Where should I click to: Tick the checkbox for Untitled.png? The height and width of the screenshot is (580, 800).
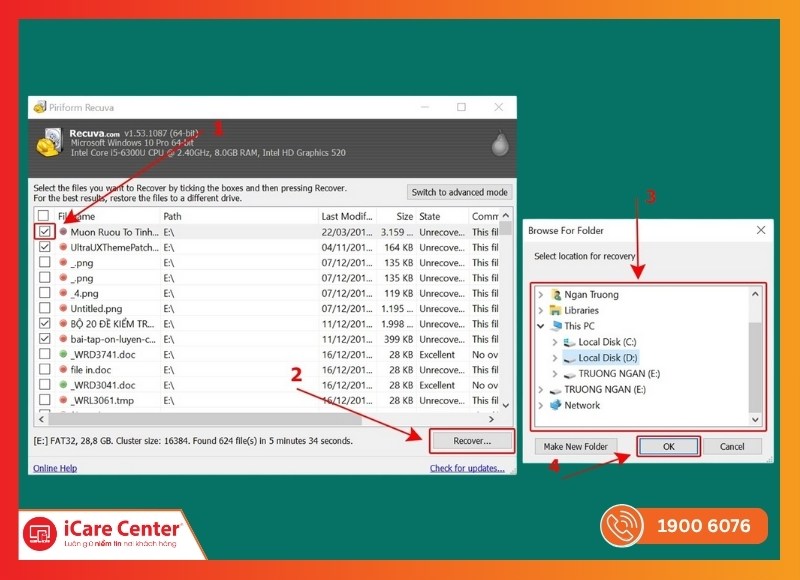44,309
